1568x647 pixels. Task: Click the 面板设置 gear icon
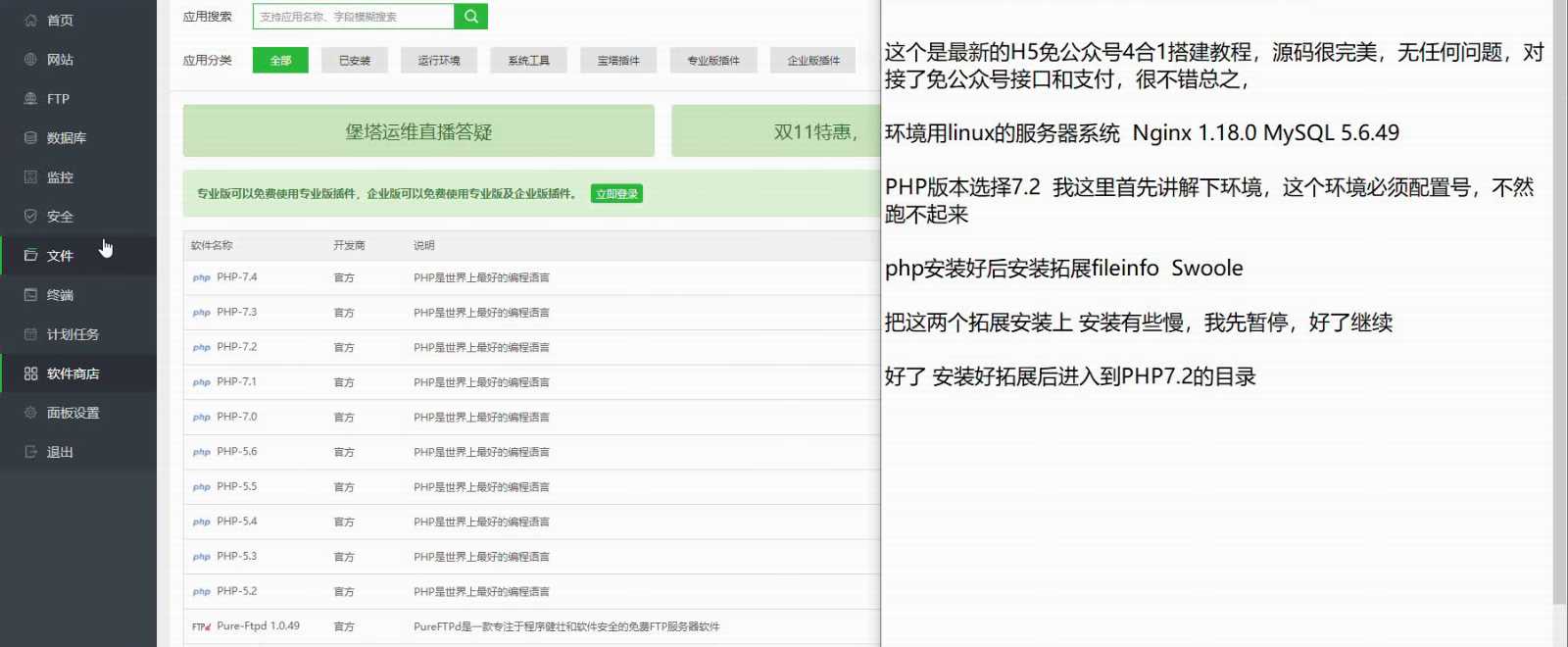[x=30, y=413]
